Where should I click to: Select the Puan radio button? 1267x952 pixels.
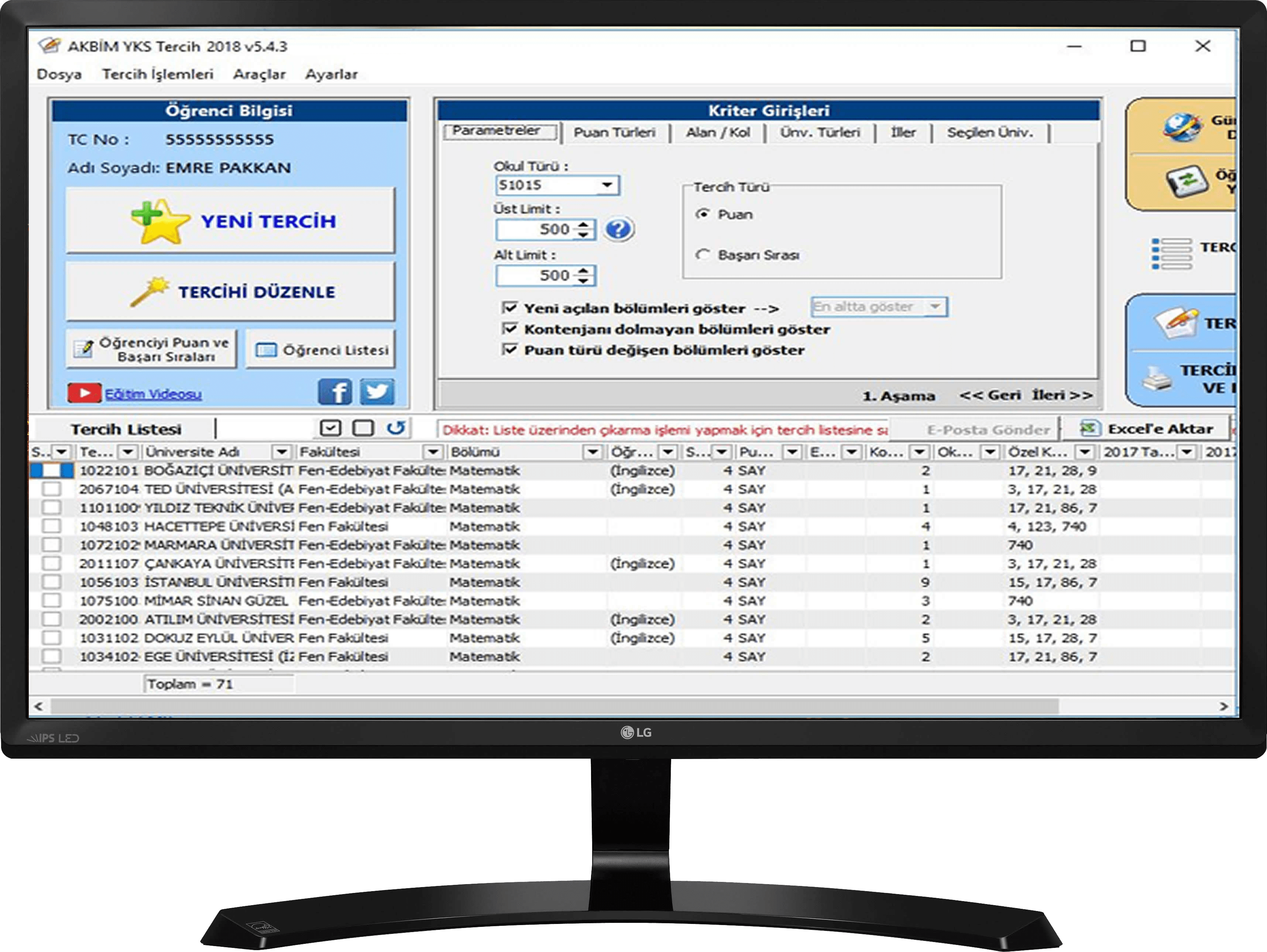702,214
